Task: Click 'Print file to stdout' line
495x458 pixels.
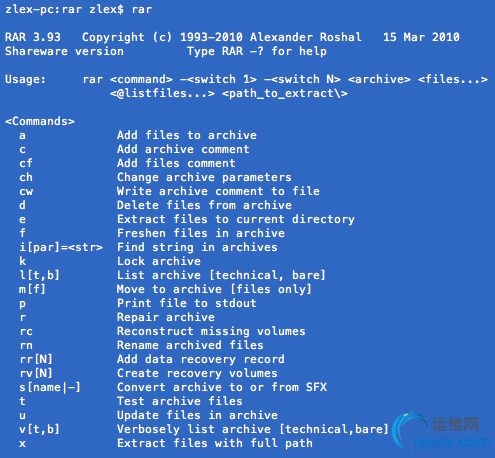Action: (187, 303)
